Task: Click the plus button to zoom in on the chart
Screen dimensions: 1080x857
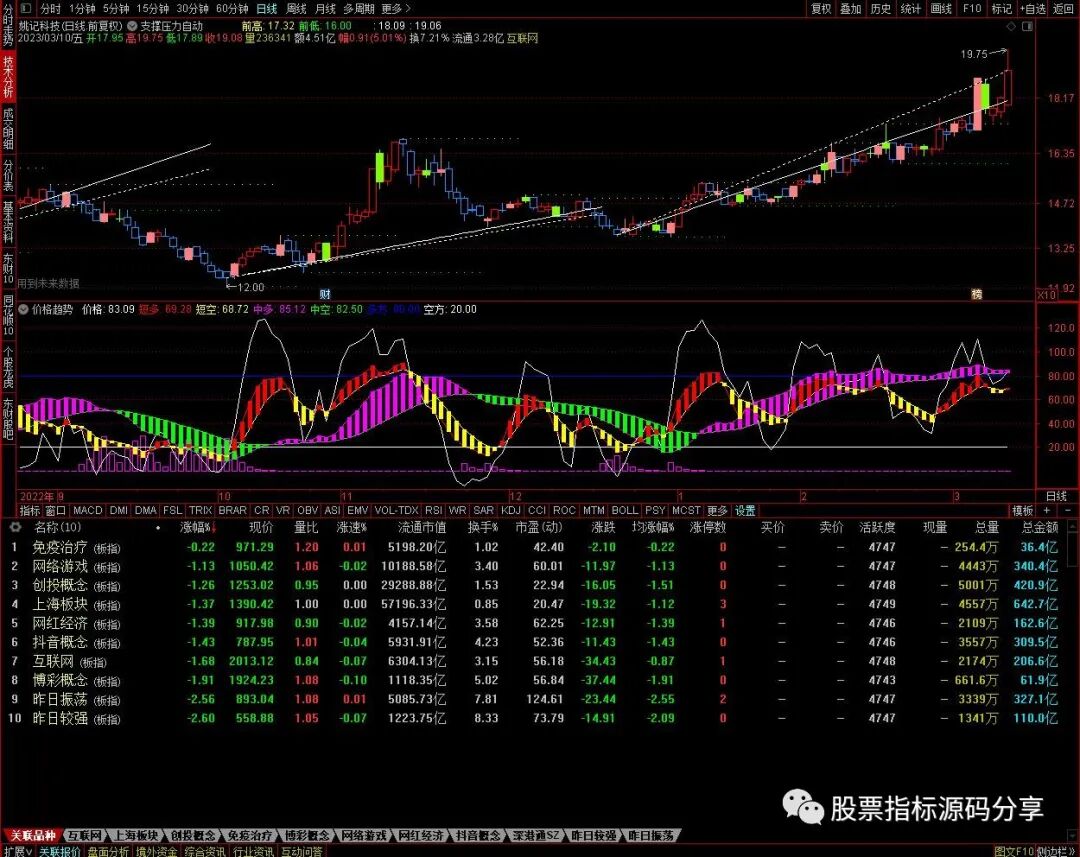Action: click(1047, 510)
